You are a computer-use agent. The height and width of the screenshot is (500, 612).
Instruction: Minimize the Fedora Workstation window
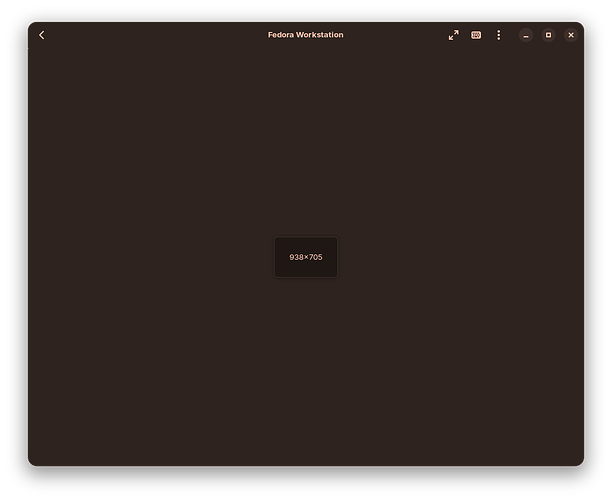[526, 35]
